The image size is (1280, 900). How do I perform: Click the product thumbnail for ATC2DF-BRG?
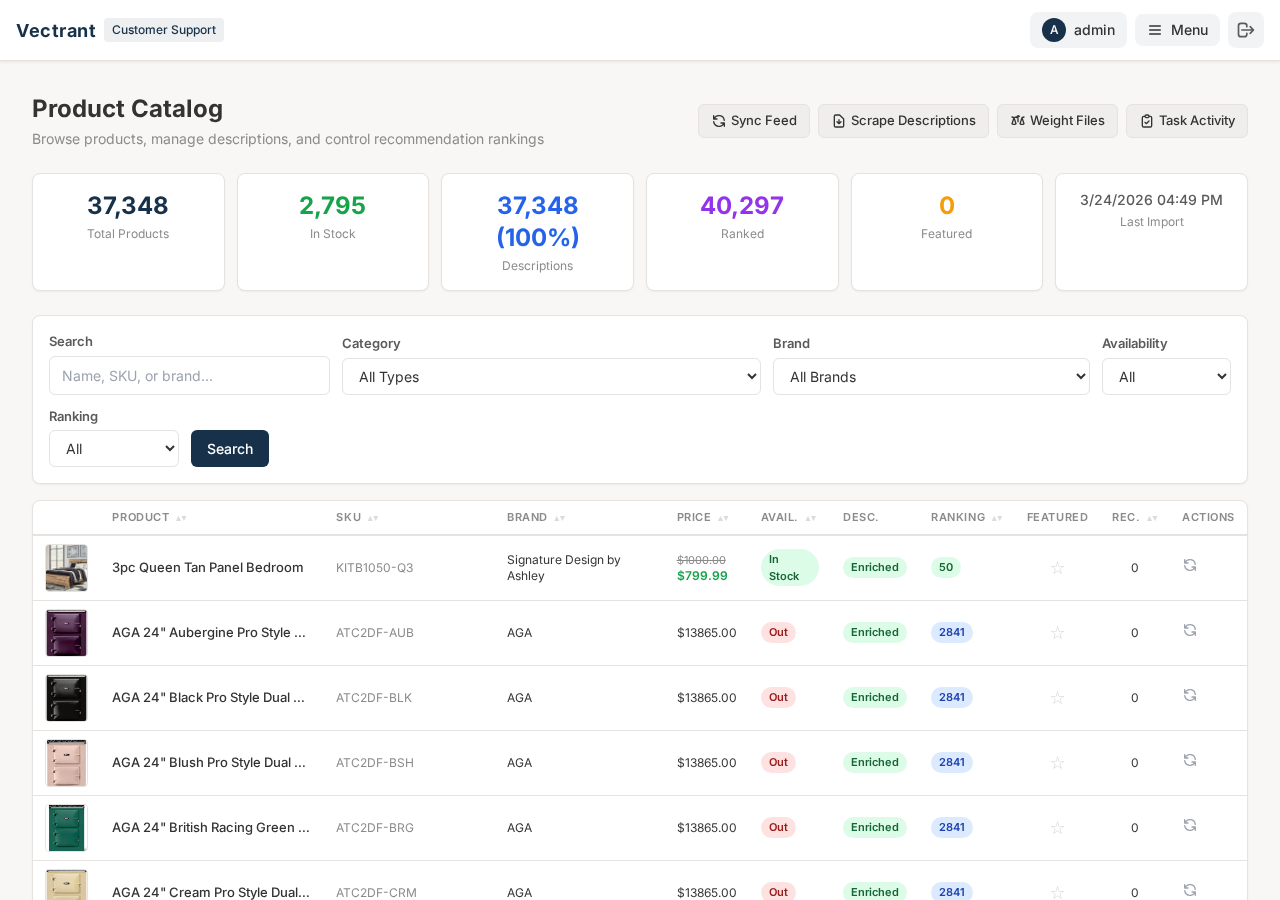point(66,827)
